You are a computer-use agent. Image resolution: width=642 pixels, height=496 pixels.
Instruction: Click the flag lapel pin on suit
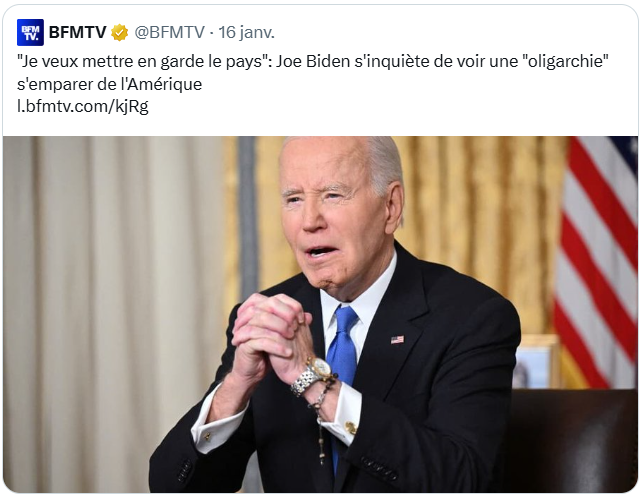click(397, 340)
